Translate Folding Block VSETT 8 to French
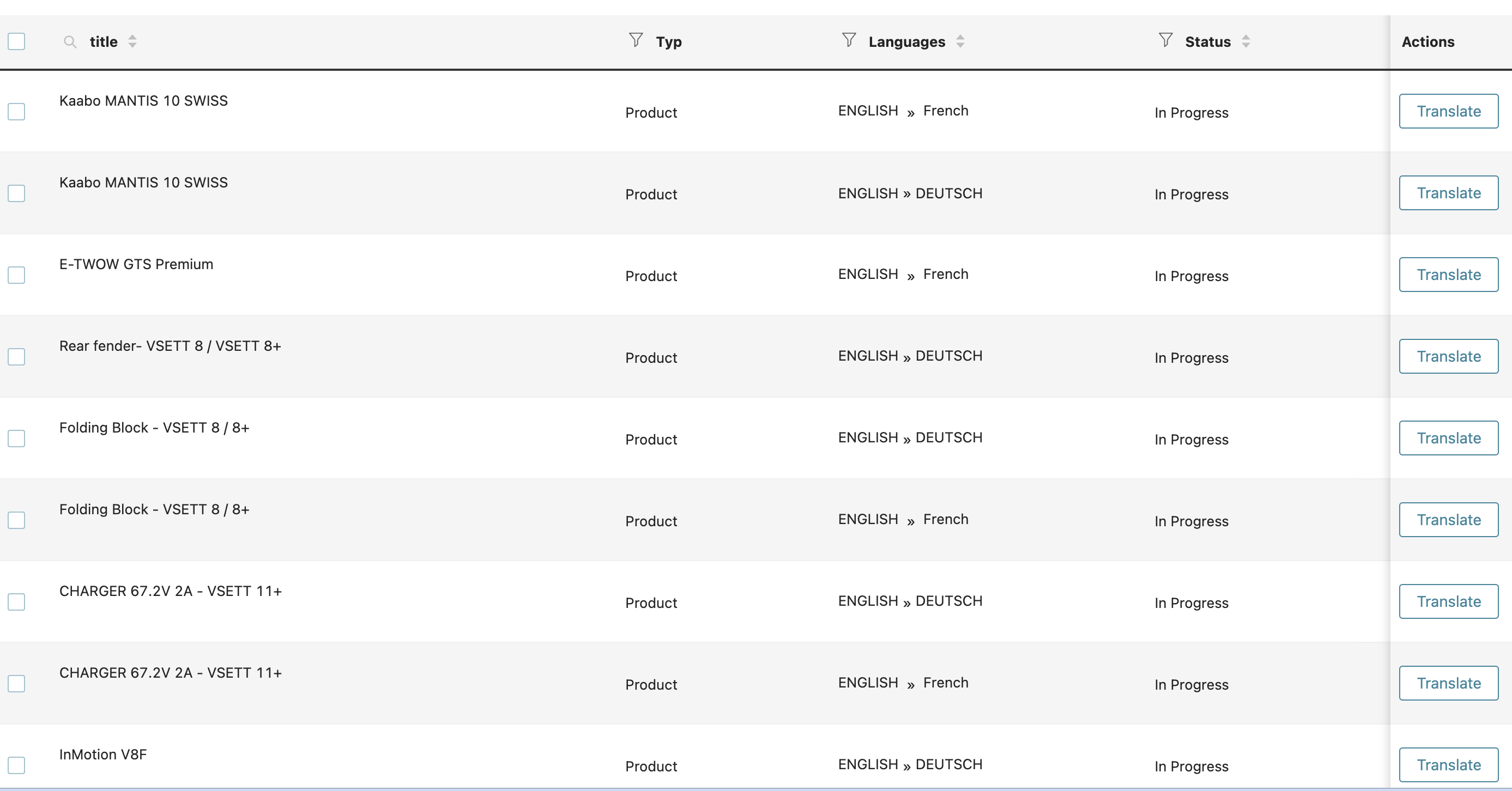This screenshot has height=791, width=1512. tap(1449, 519)
